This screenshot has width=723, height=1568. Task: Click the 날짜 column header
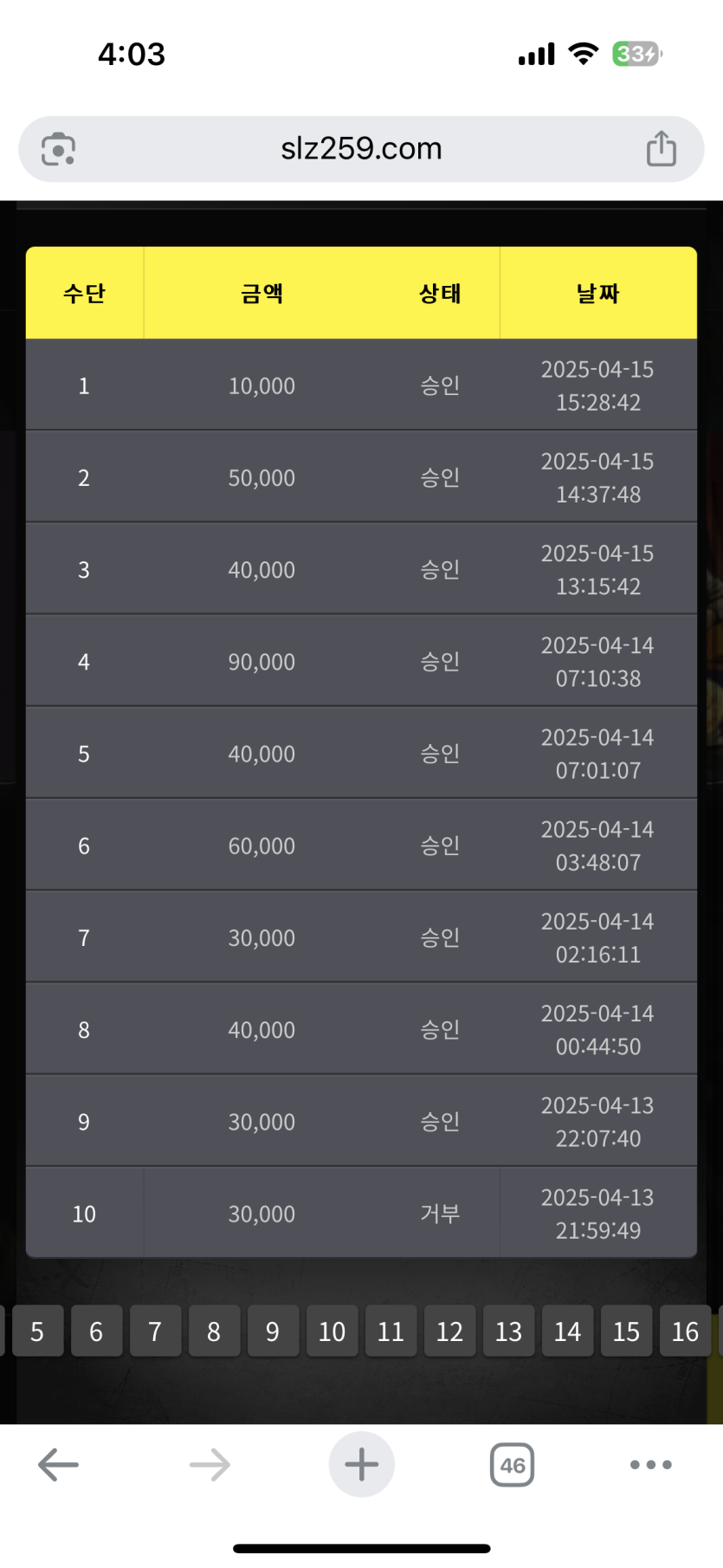point(597,294)
